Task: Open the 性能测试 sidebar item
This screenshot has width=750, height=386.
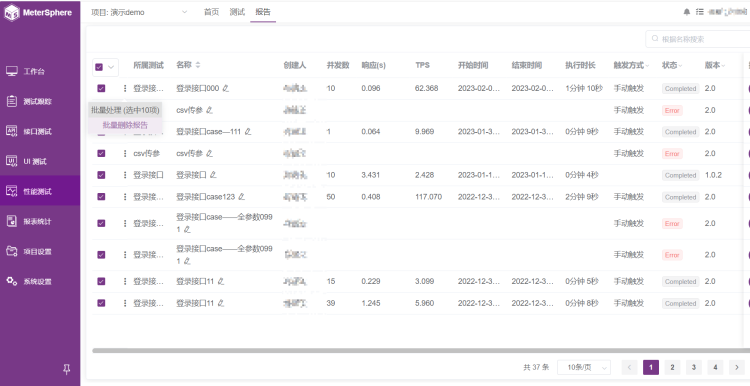Action: click(x=40, y=191)
